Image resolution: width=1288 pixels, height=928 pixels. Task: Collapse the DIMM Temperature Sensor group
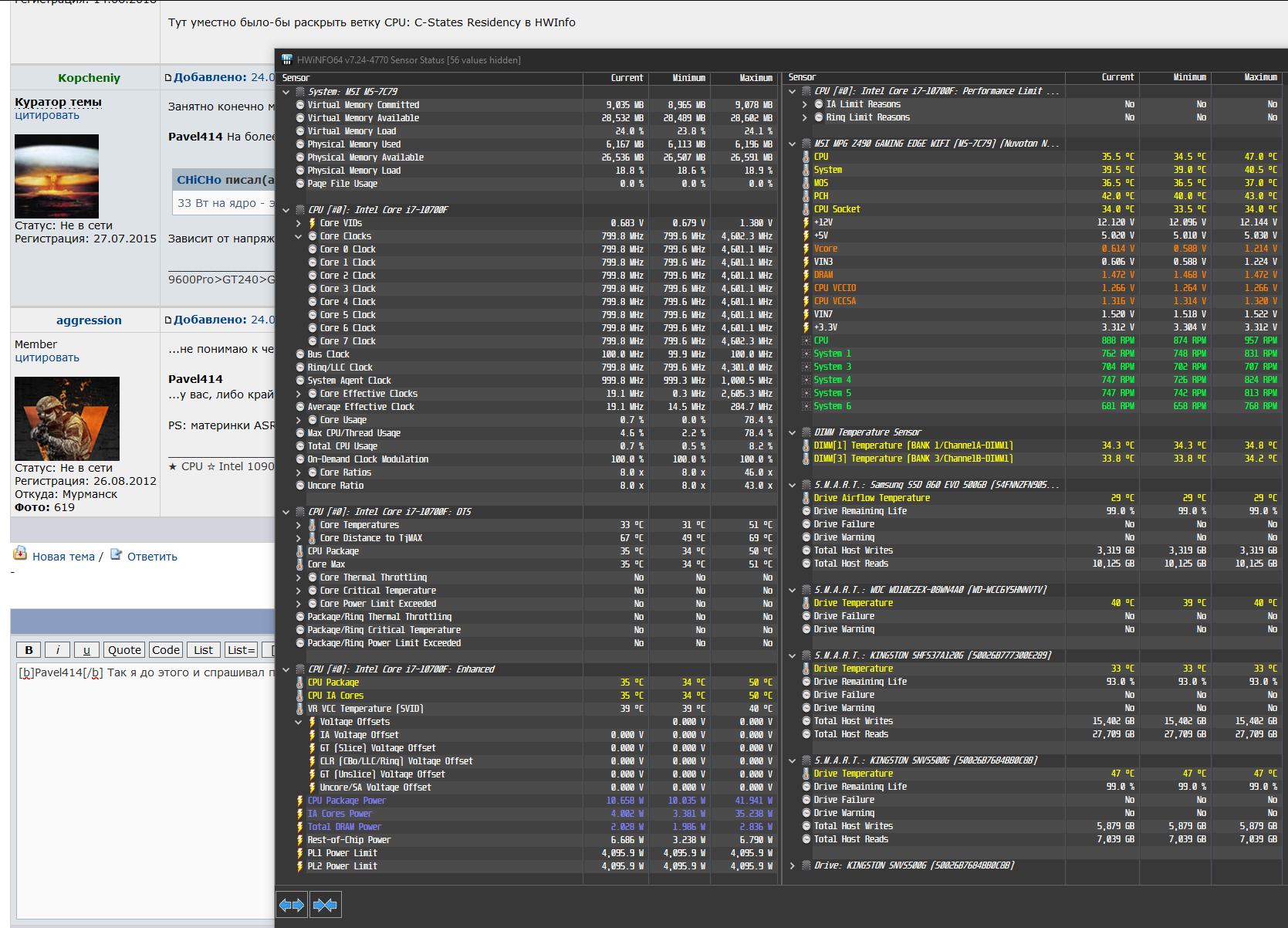pos(793,432)
